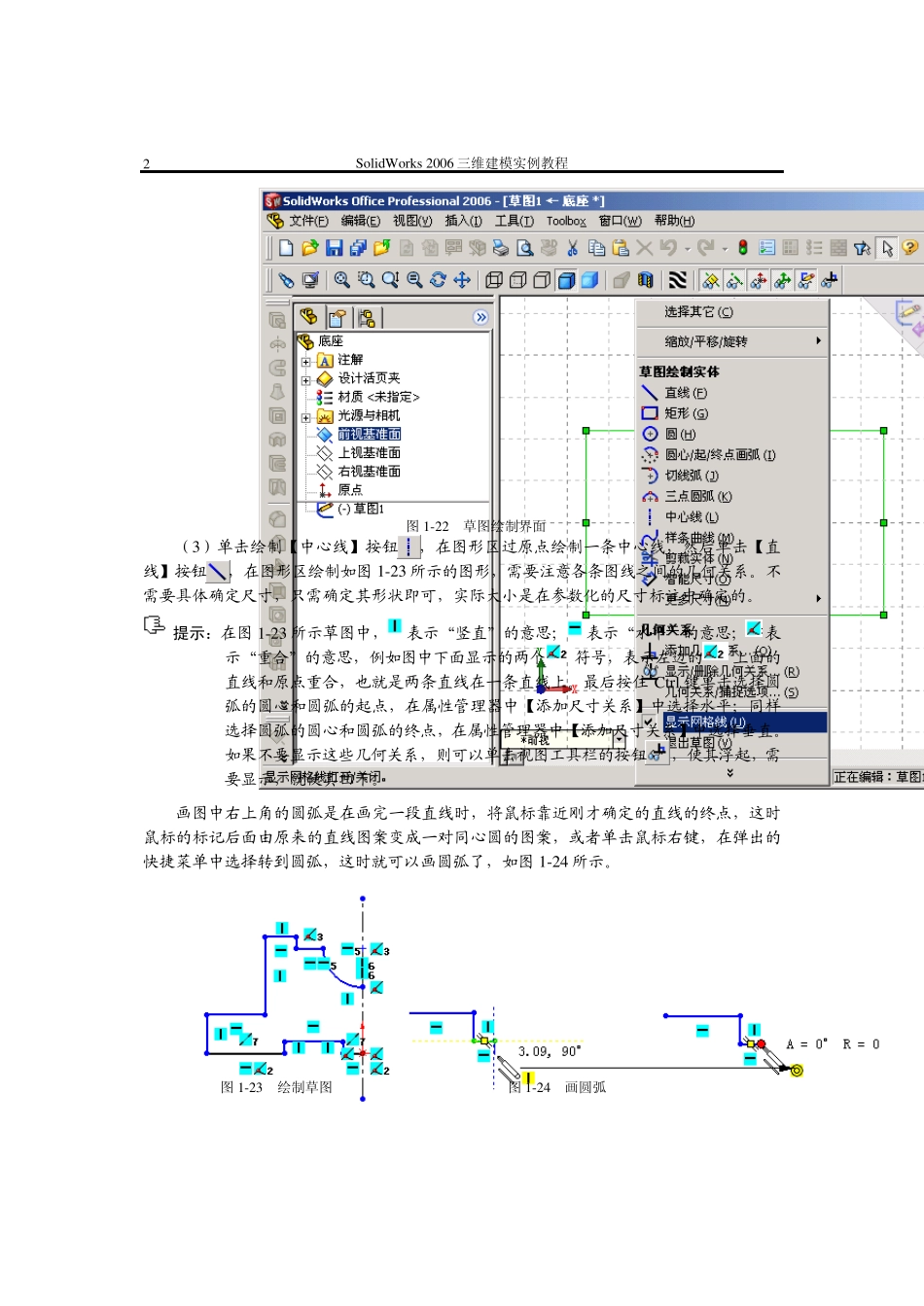Click the Cut scissors icon

tap(573, 248)
